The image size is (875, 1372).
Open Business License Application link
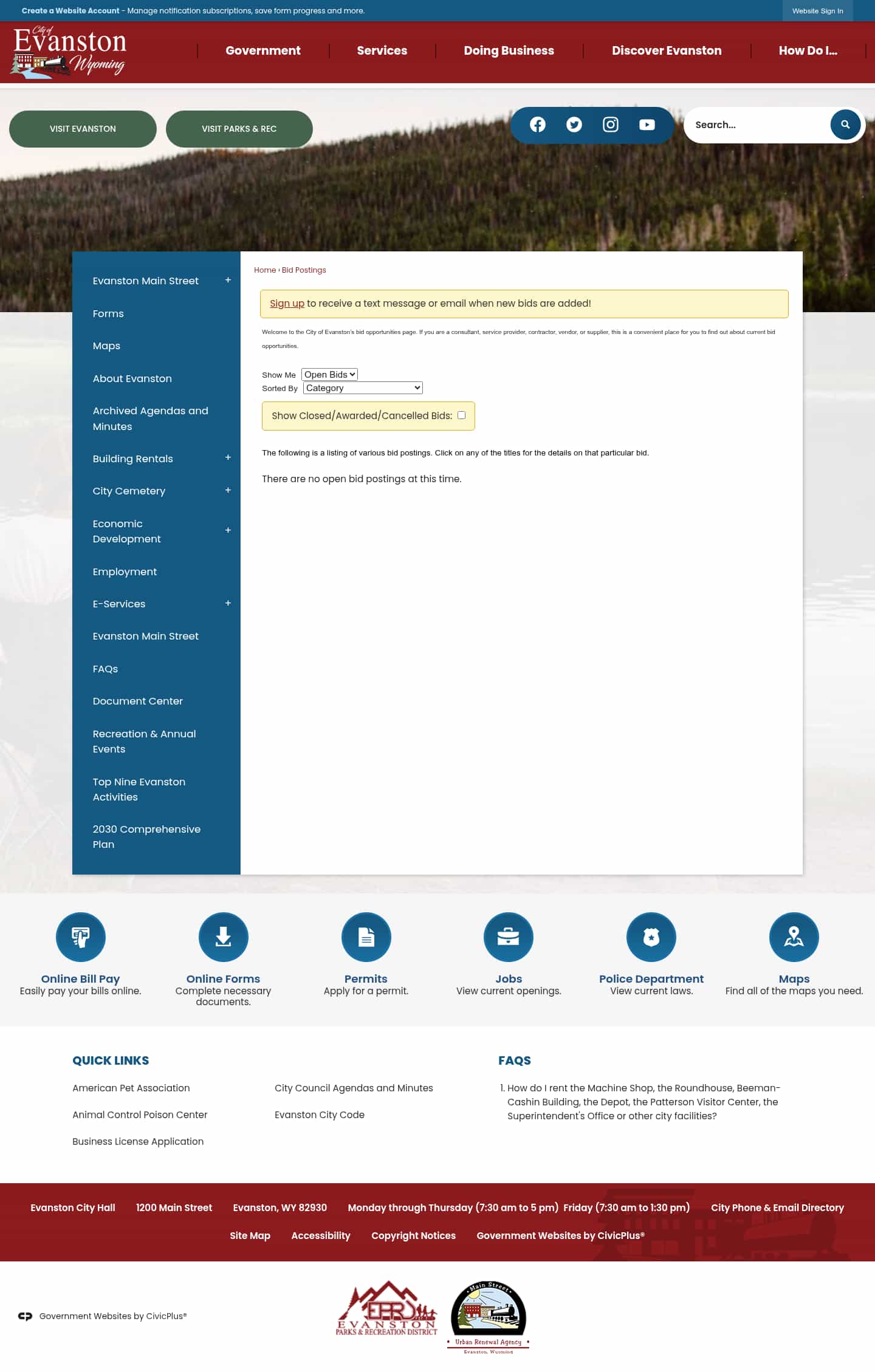(138, 1141)
